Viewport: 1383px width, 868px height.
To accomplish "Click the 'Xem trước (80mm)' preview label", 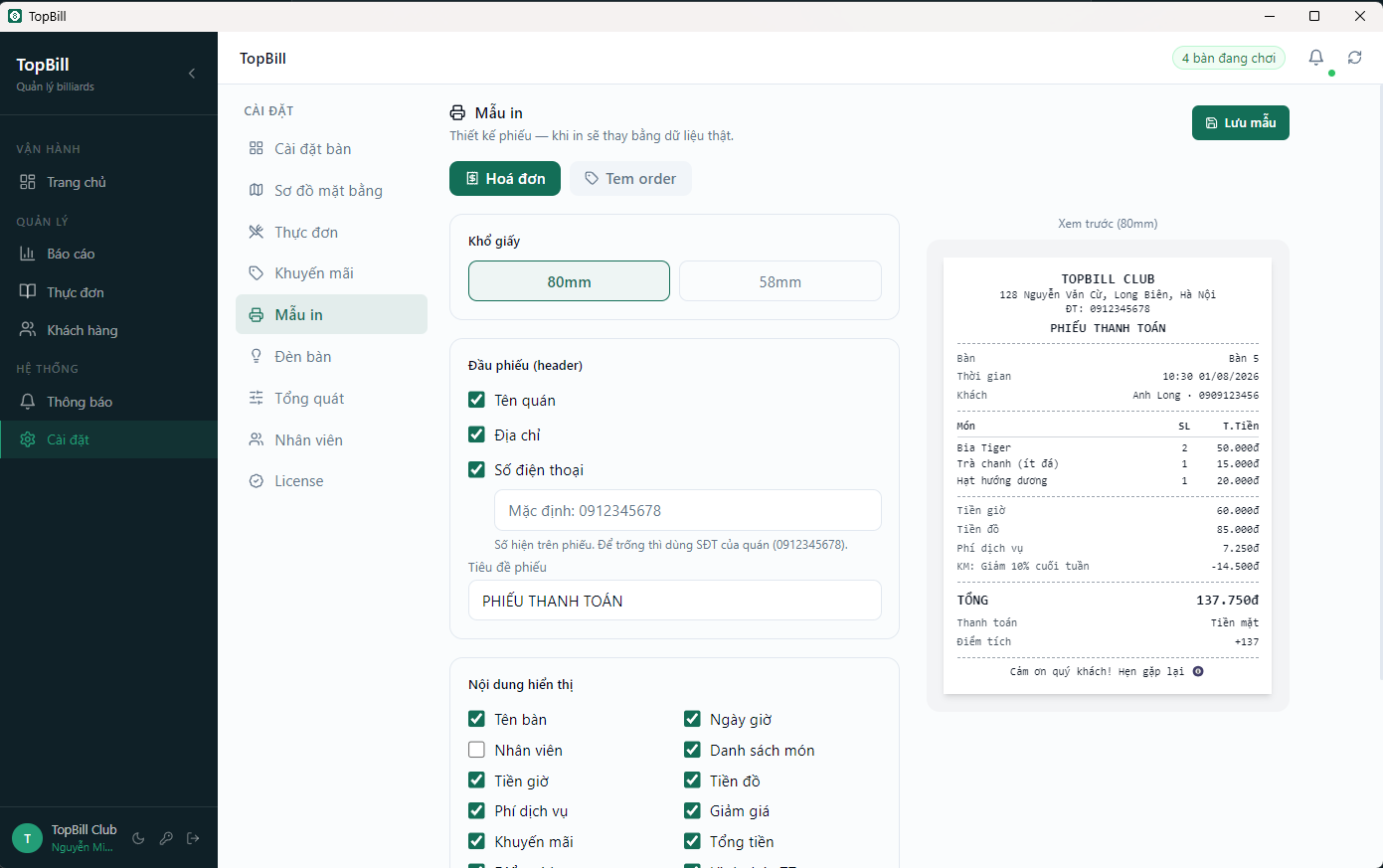I will pos(1108,224).
